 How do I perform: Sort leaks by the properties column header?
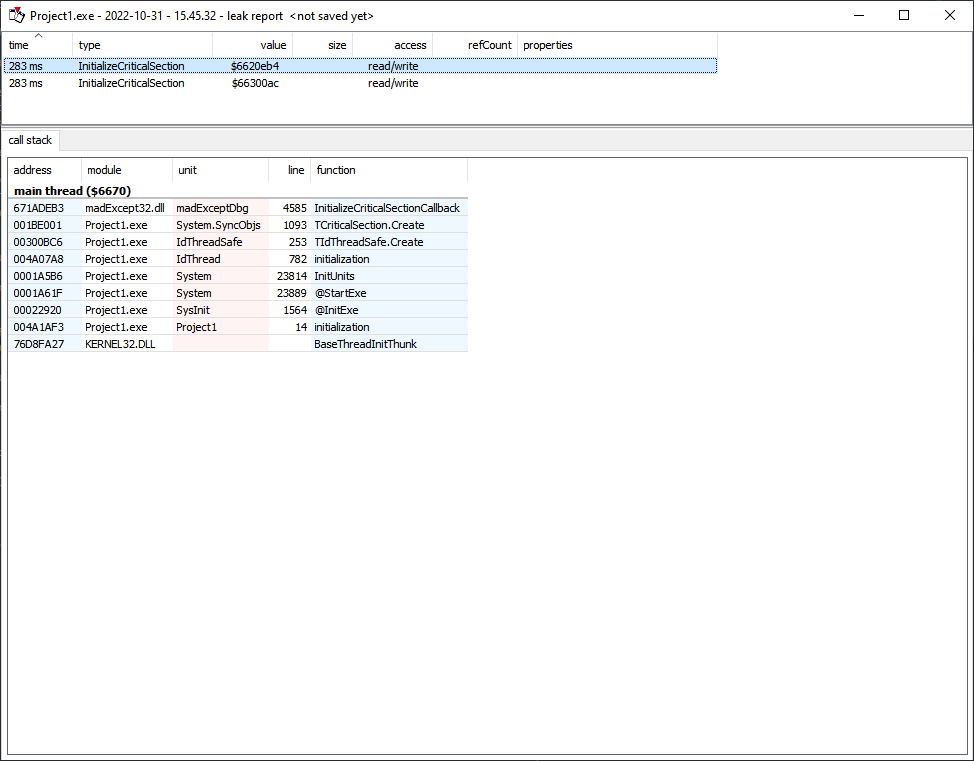(546, 45)
